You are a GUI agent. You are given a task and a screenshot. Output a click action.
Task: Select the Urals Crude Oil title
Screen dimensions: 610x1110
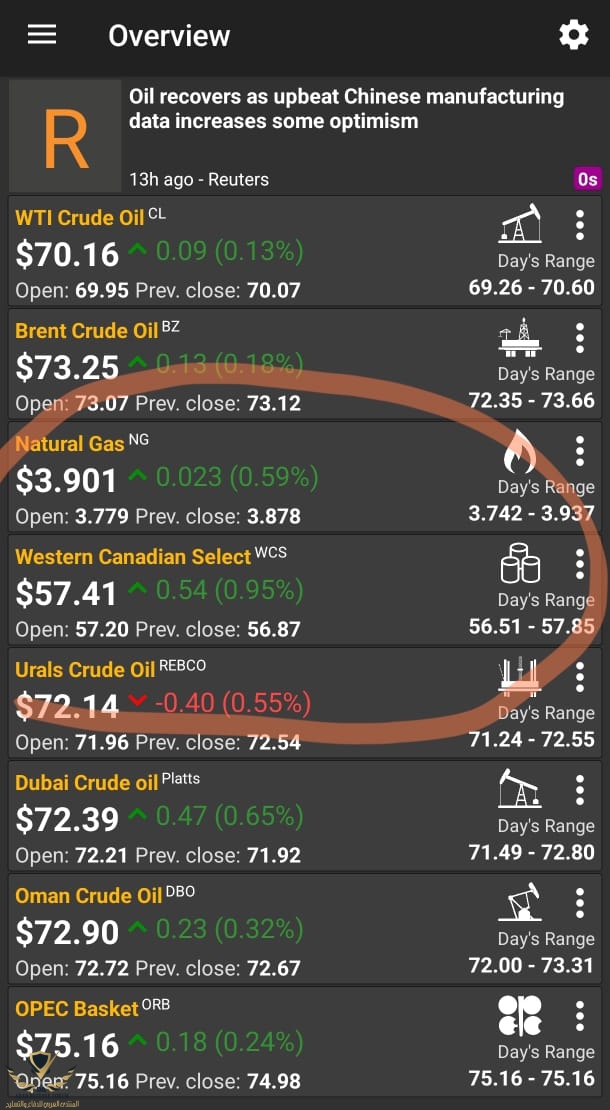85,669
